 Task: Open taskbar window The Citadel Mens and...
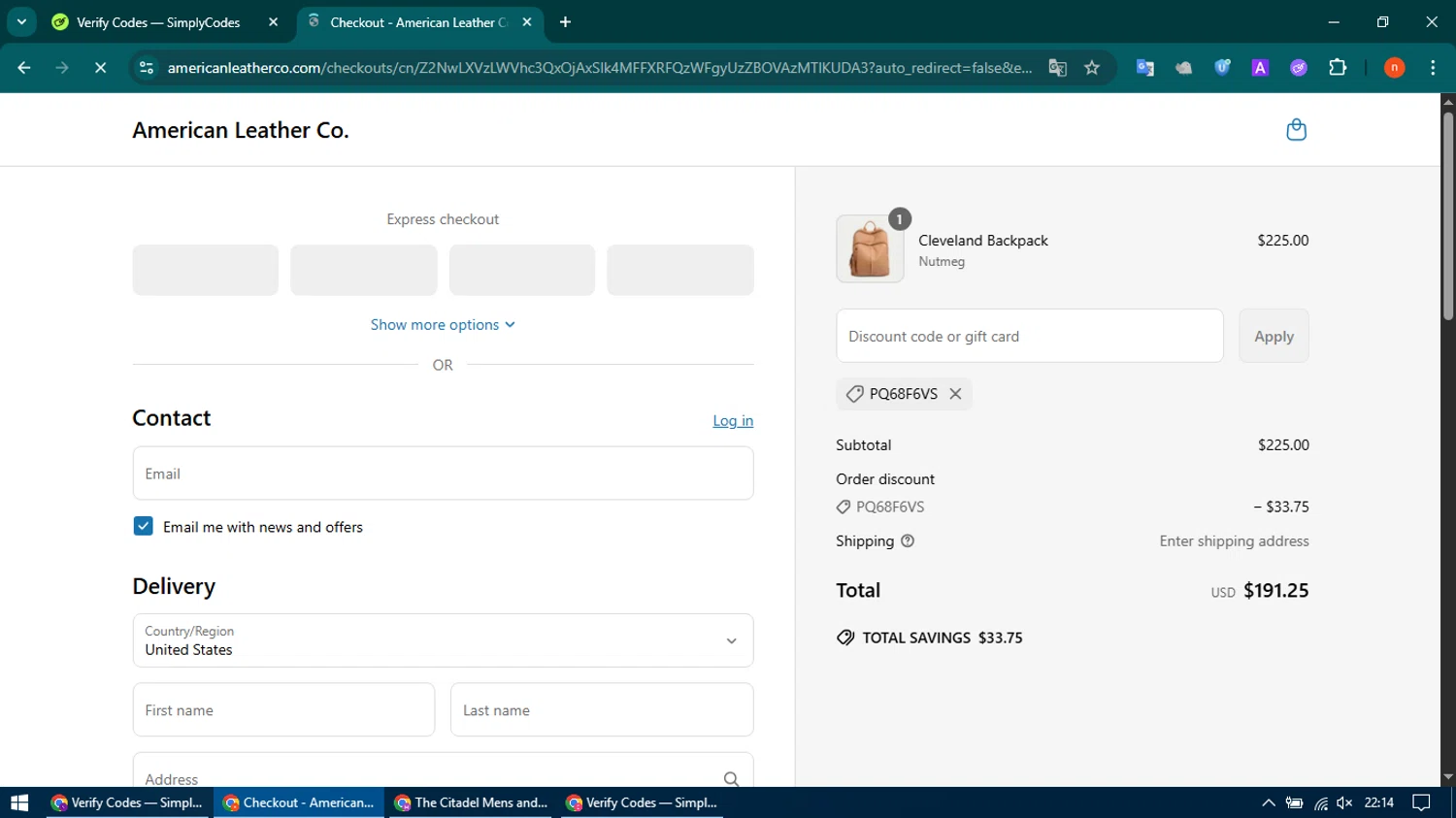click(x=472, y=802)
